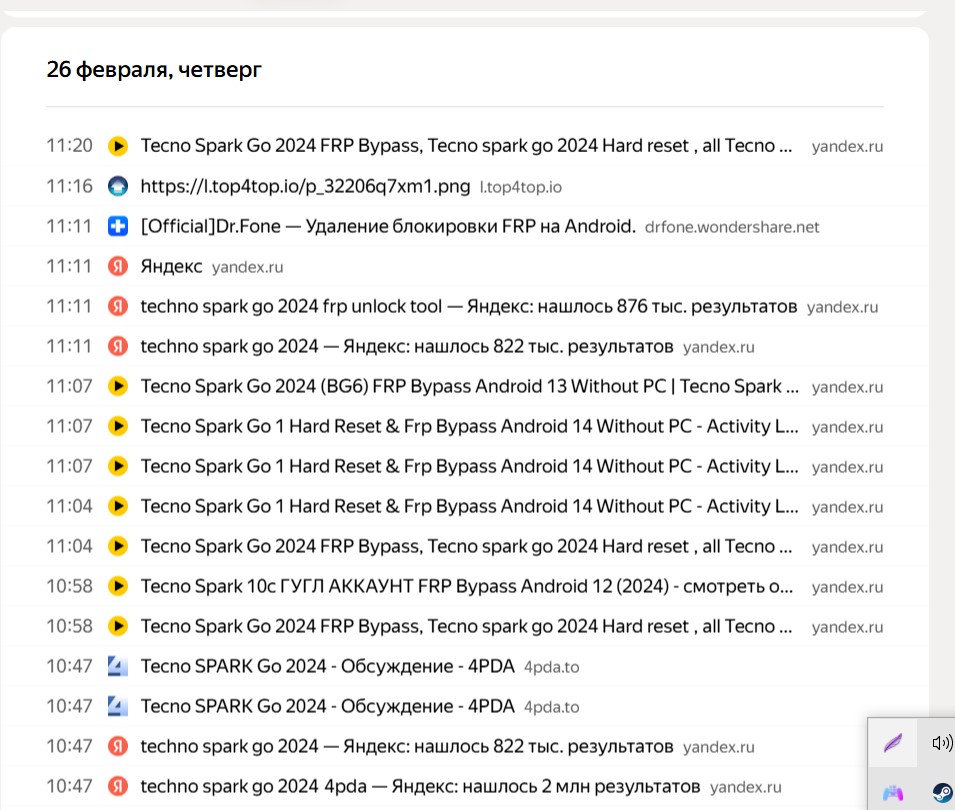Launch Steam from the bottom widget panel
The width and height of the screenshot is (955, 810).
pos(940,793)
